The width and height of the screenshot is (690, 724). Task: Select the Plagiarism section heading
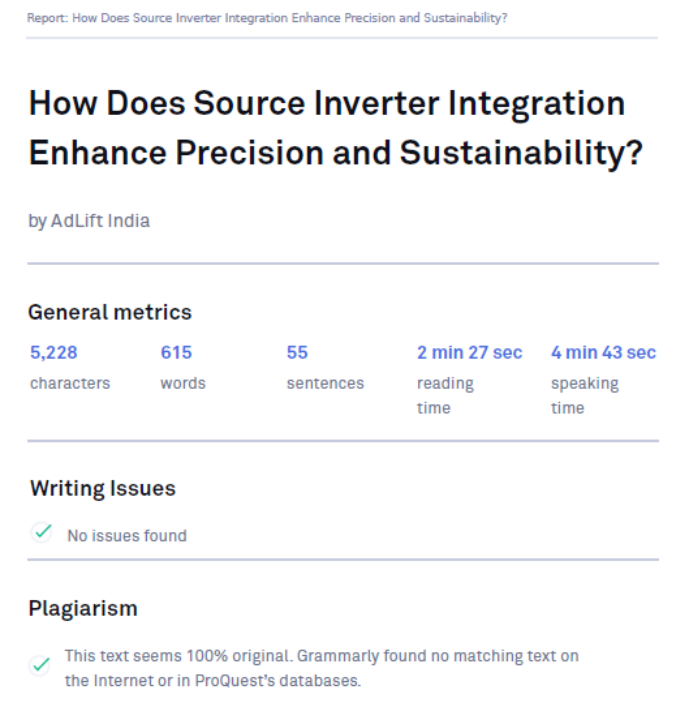pos(83,609)
